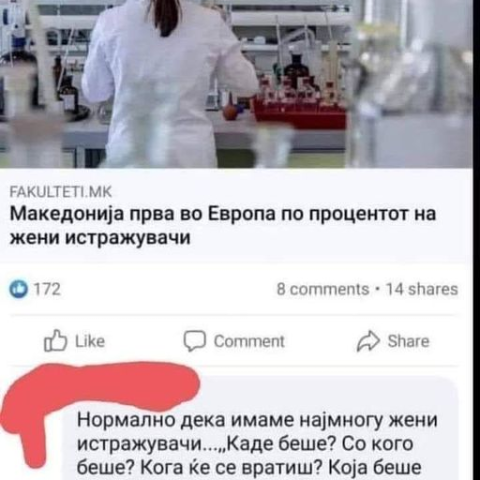Tap the Like button label

90,341
